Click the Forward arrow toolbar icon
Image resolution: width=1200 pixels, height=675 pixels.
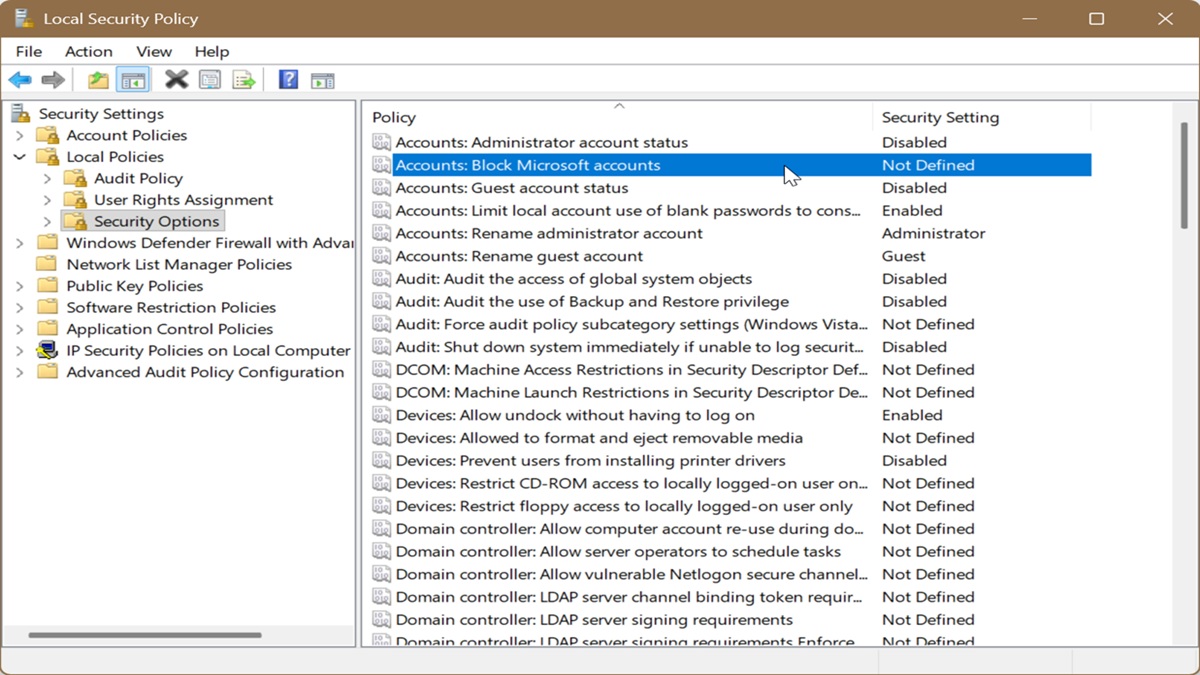coord(53,80)
